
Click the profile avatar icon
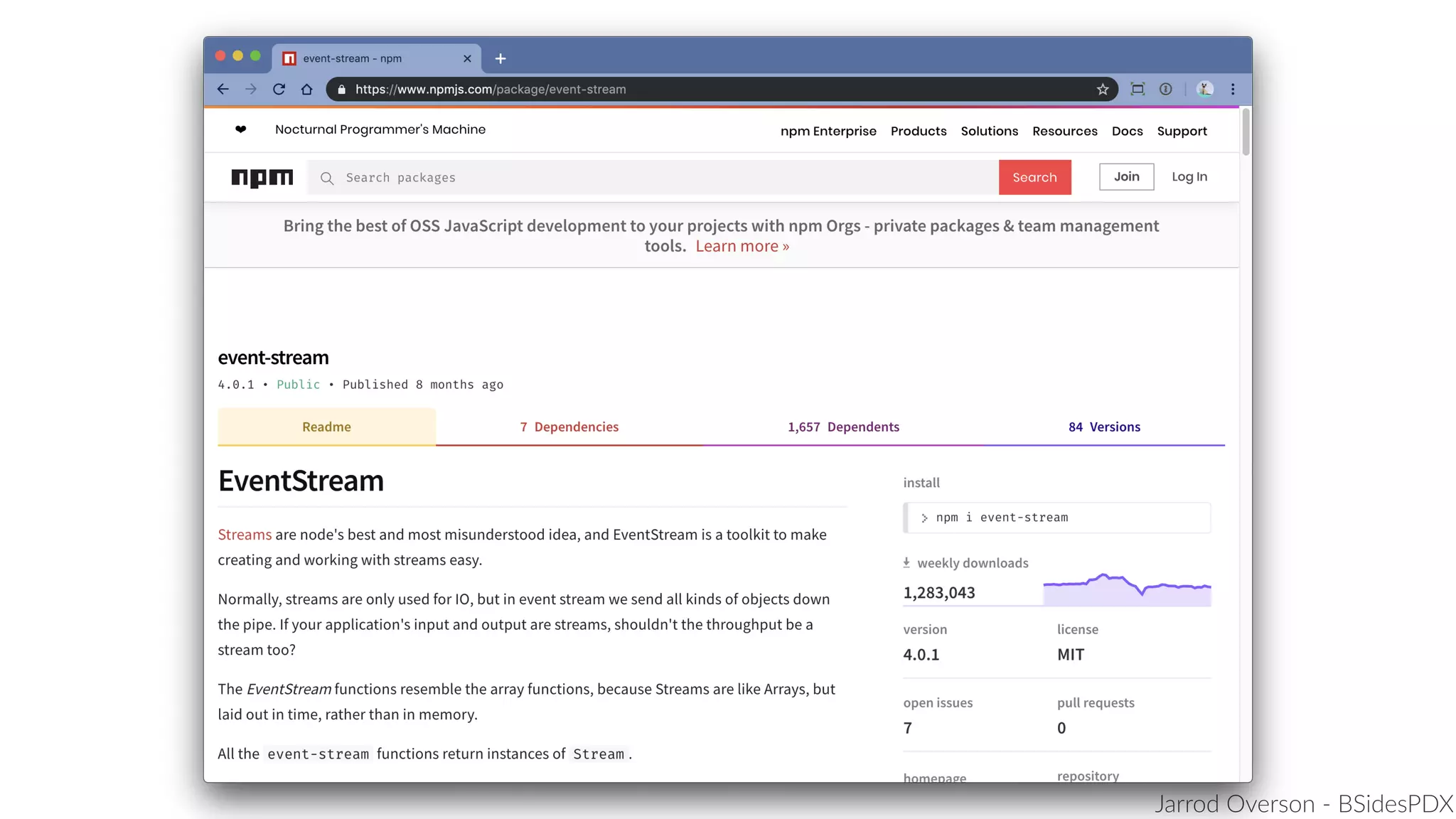pyautogui.click(x=1204, y=90)
